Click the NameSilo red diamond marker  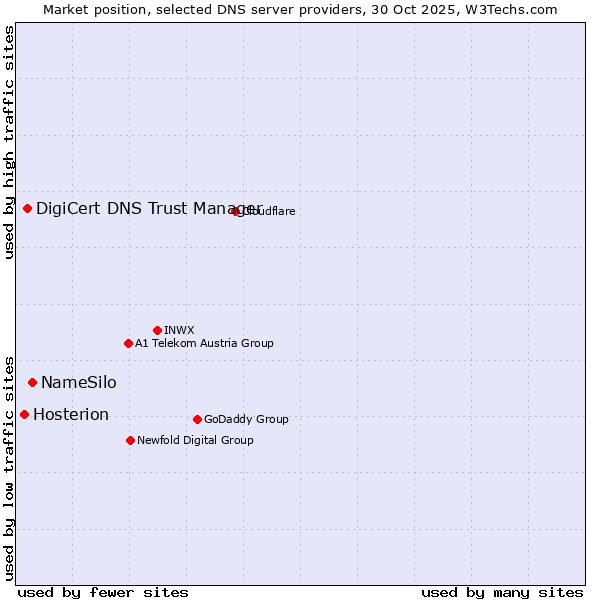pos(33,382)
